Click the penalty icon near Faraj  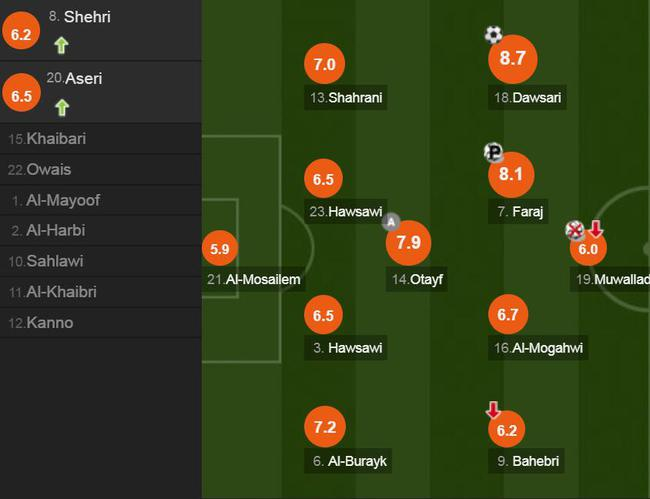493,152
